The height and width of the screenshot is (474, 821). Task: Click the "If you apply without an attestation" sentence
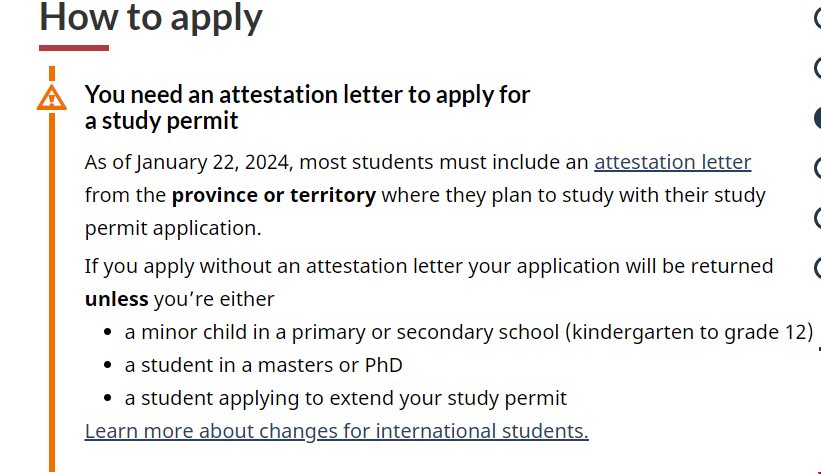pyautogui.click(x=428, y=266)
